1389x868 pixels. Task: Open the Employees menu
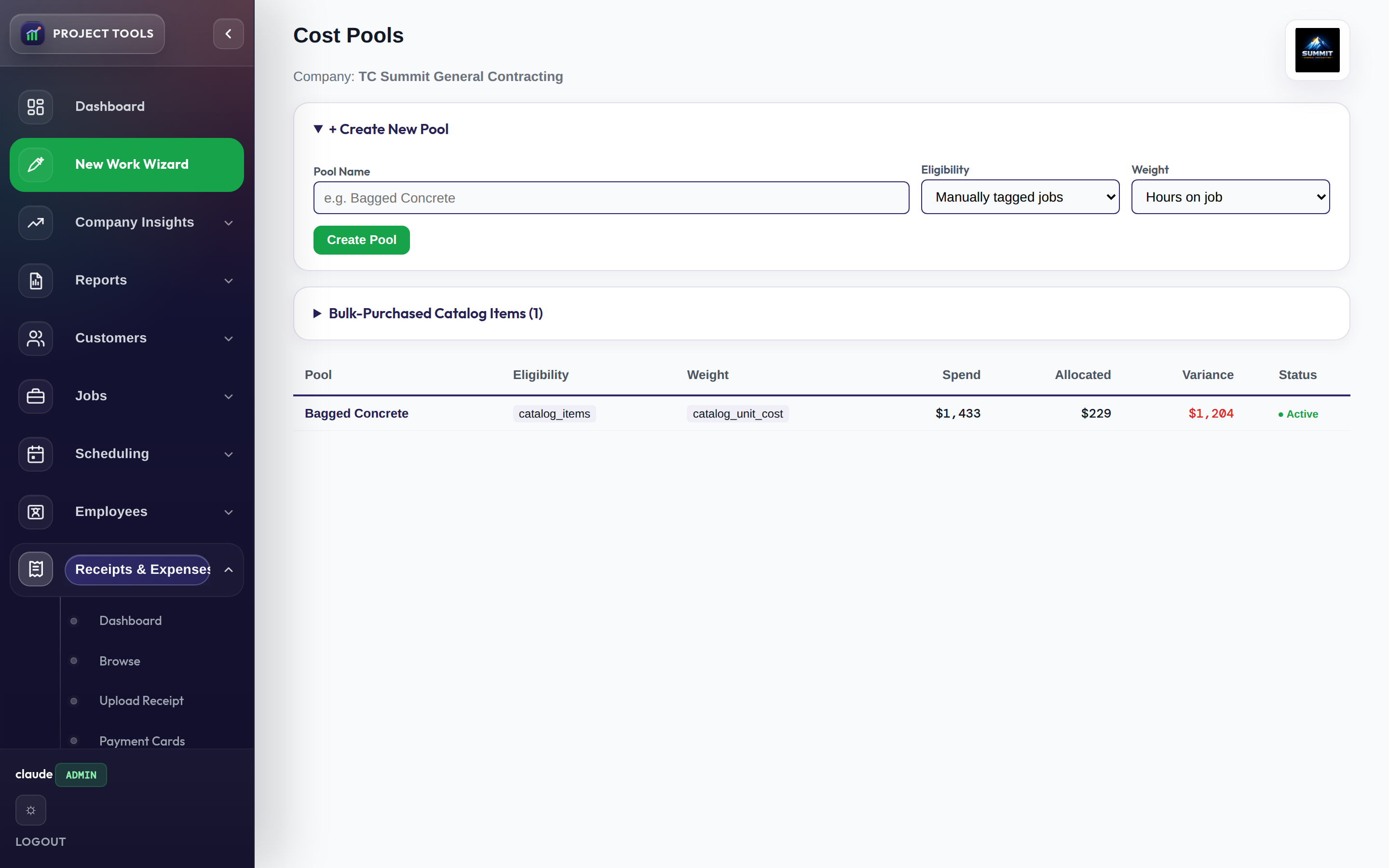tap(127, 512)
